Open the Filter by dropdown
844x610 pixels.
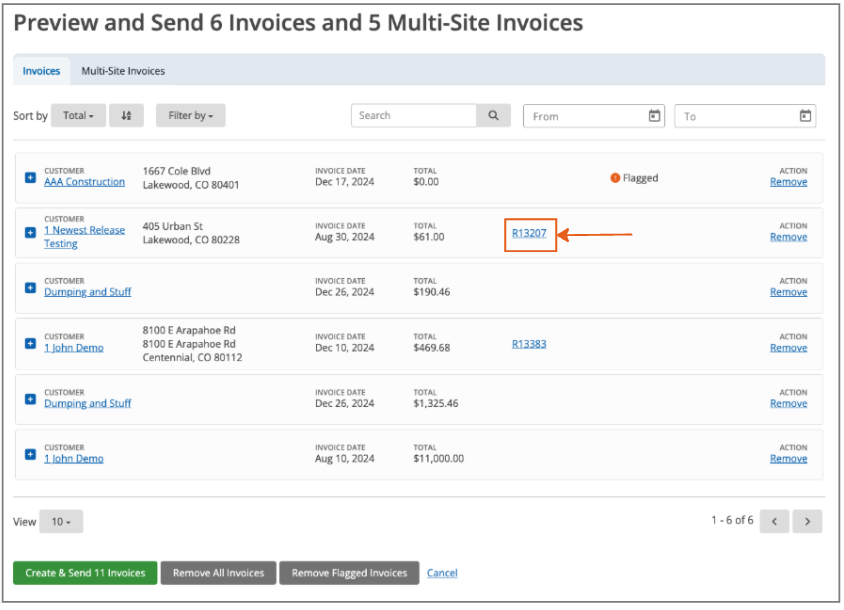(x=191, y=116)
